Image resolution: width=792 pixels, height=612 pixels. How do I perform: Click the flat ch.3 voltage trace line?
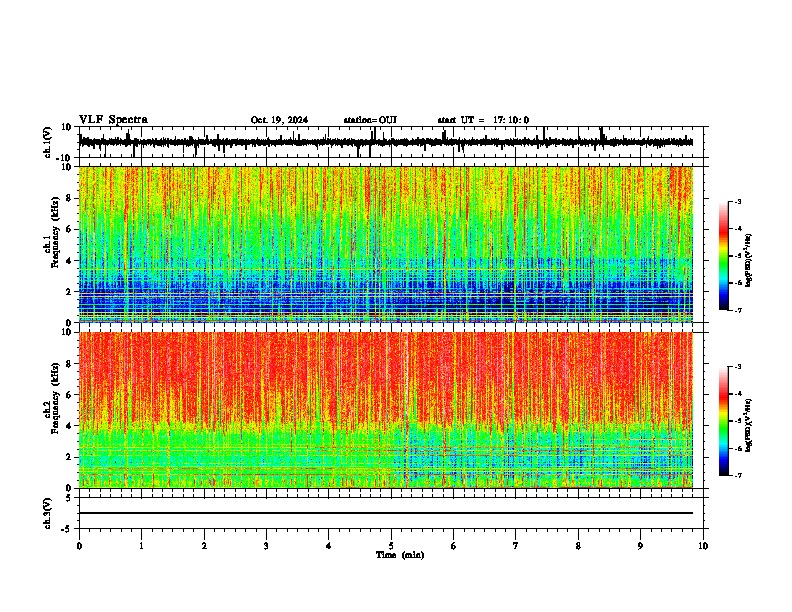[386, 513]
